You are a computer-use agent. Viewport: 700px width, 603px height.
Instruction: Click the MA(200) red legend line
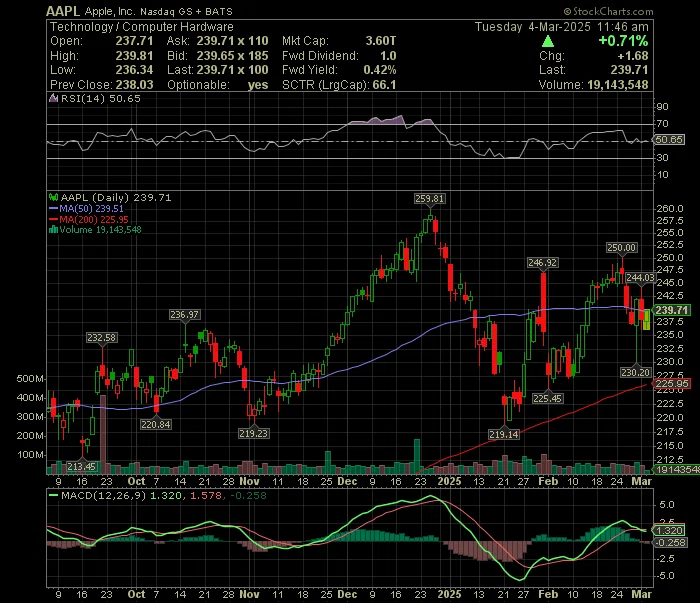54,220
